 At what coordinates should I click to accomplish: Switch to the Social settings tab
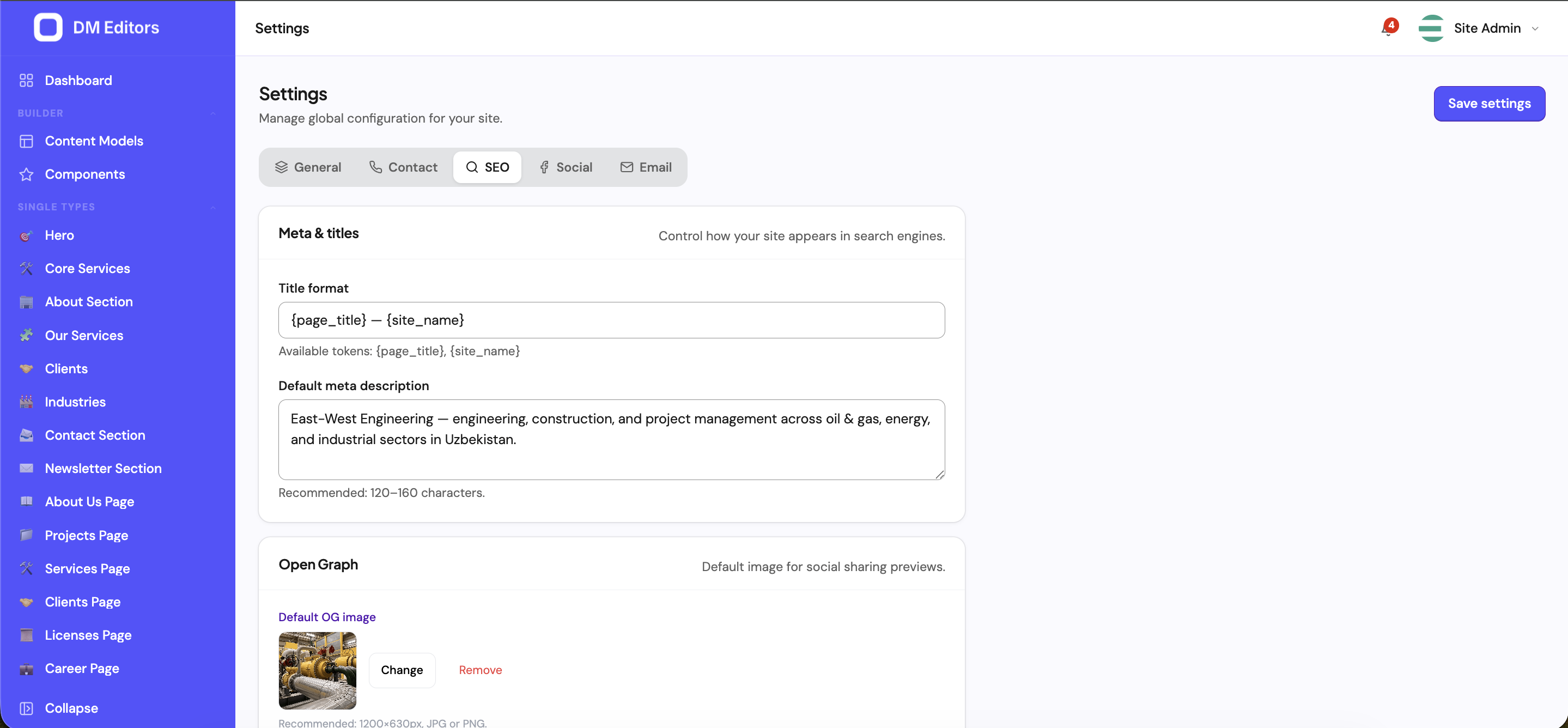pos(566,167)
